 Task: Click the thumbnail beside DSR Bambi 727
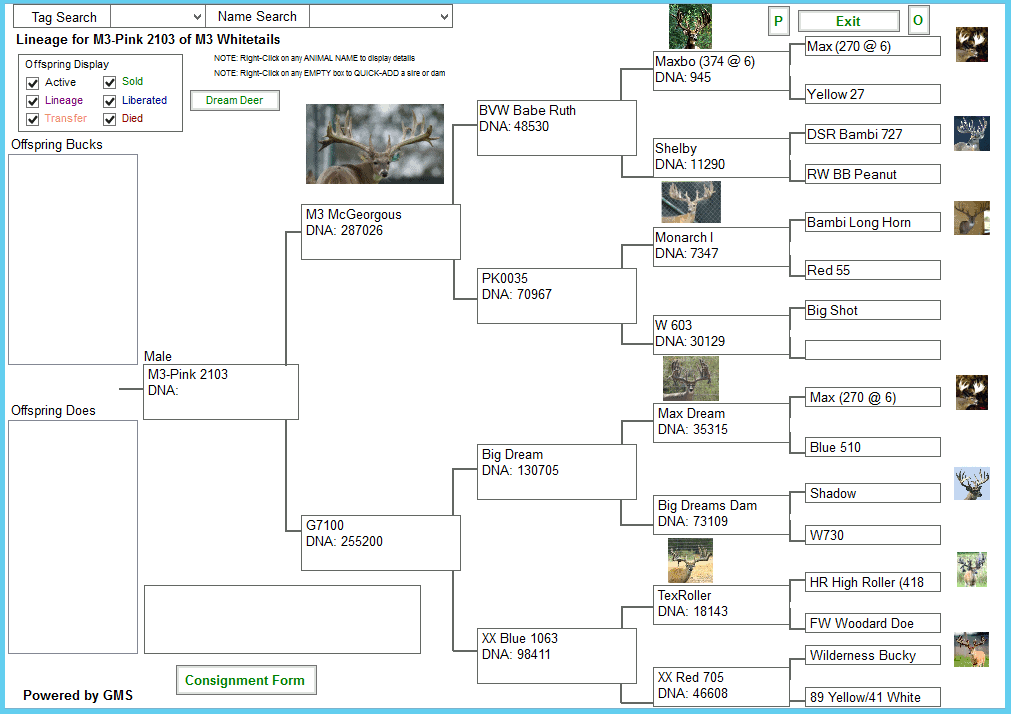(x=971, y=134)
